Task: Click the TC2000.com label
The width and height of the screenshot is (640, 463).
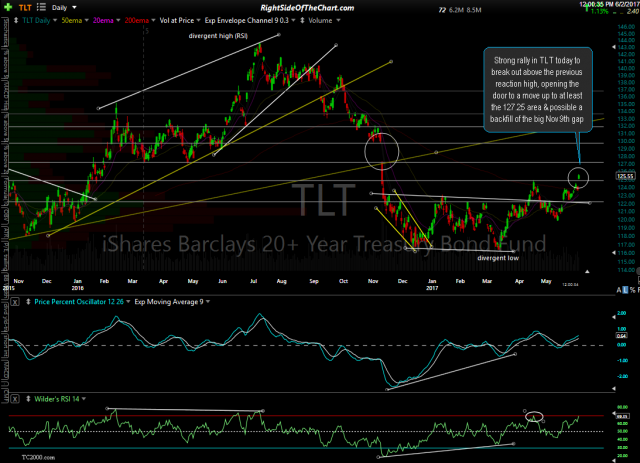Action: tap(38, 457)
